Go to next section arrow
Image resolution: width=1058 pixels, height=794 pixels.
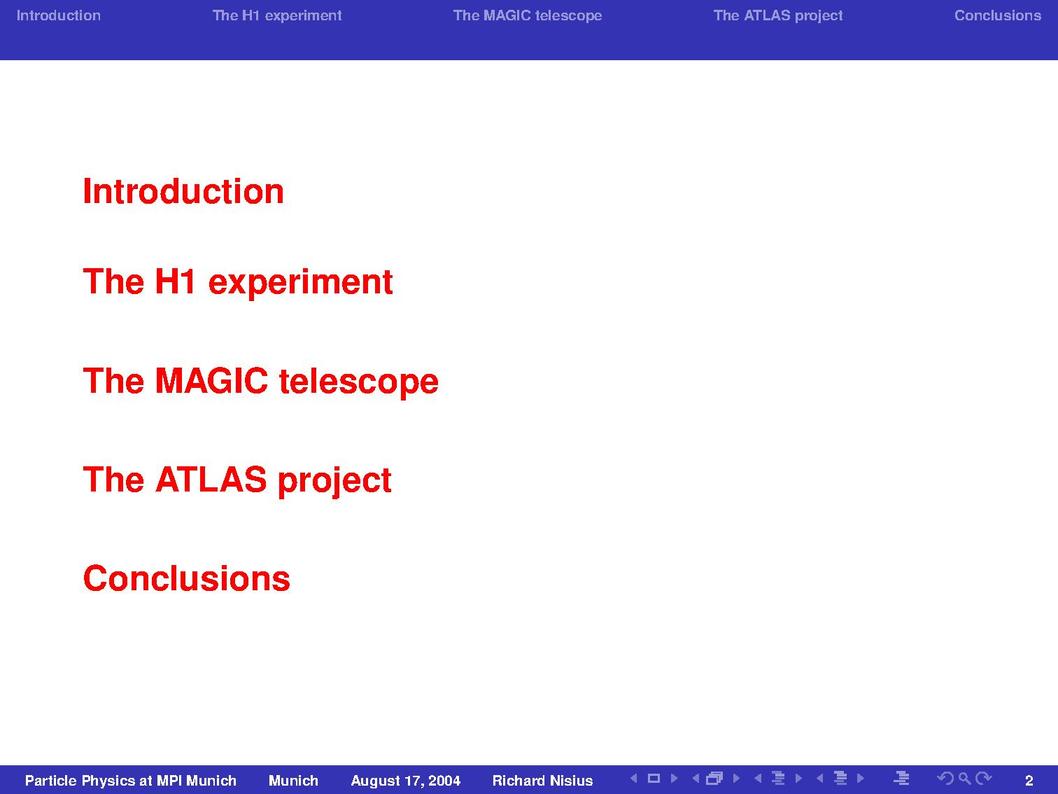coord(861,778)
